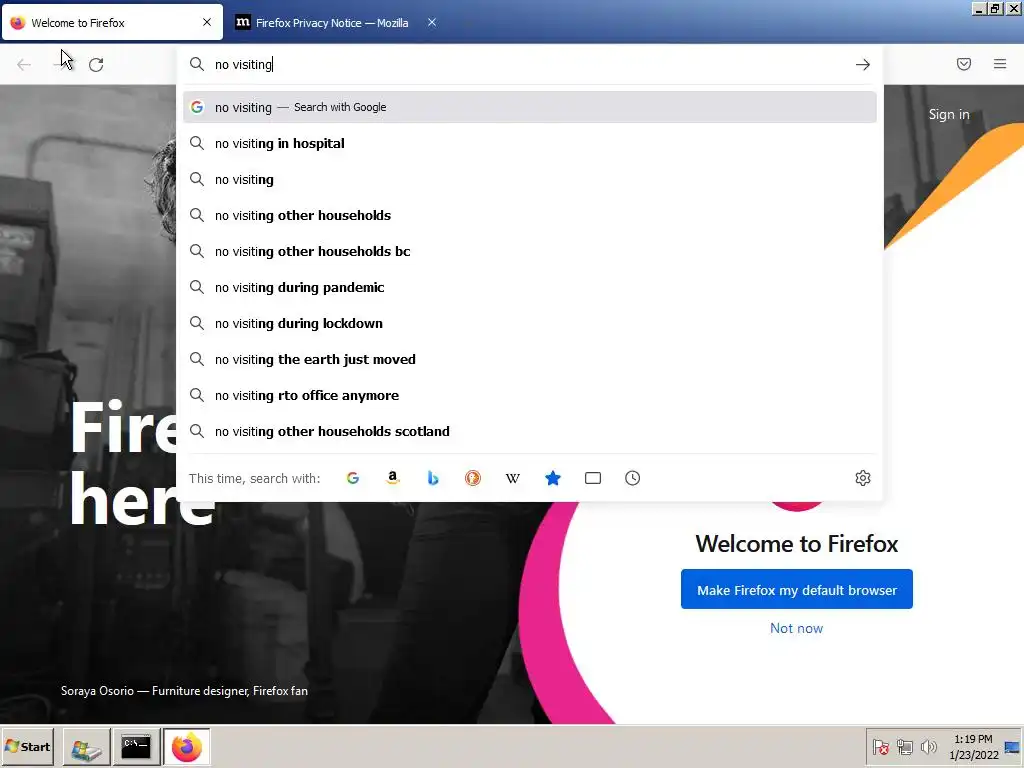Search history using the clock icon
Viewport: 1024px width, 768px height.
632,478
